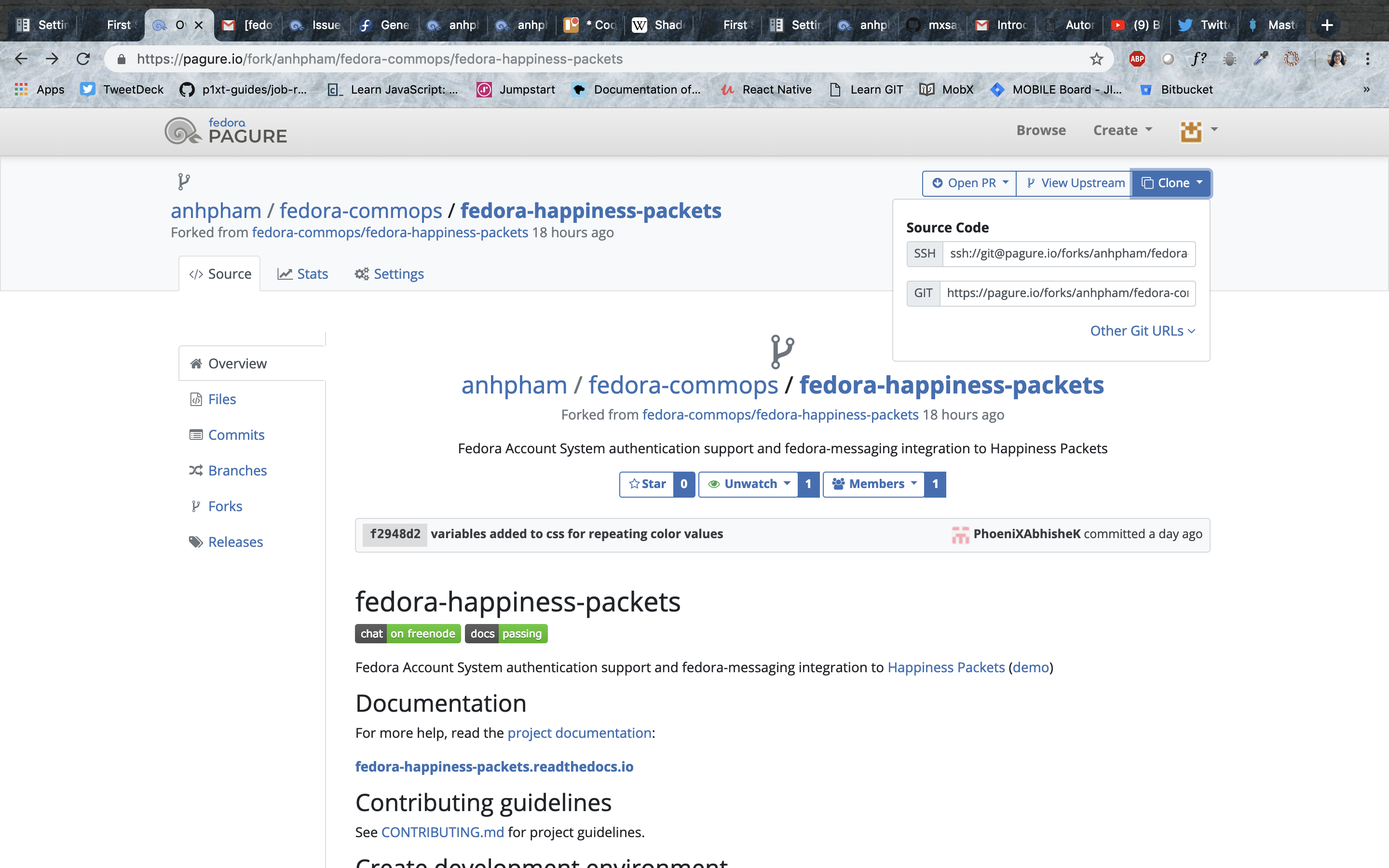Switch to the Twitter browser tab
The width and height of the screenshot is (1389, 868).
coord(1203,25)
